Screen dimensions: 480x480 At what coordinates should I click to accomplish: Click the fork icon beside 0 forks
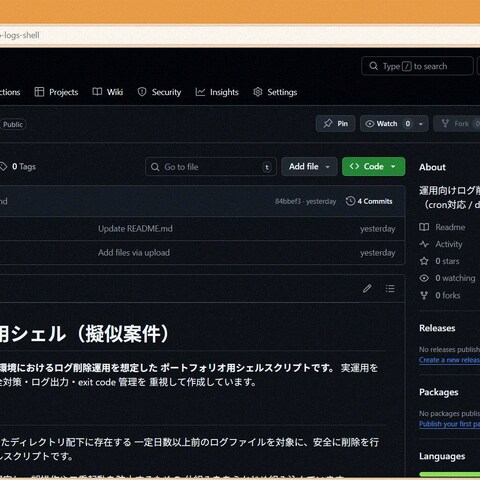(x=424, y=296)
